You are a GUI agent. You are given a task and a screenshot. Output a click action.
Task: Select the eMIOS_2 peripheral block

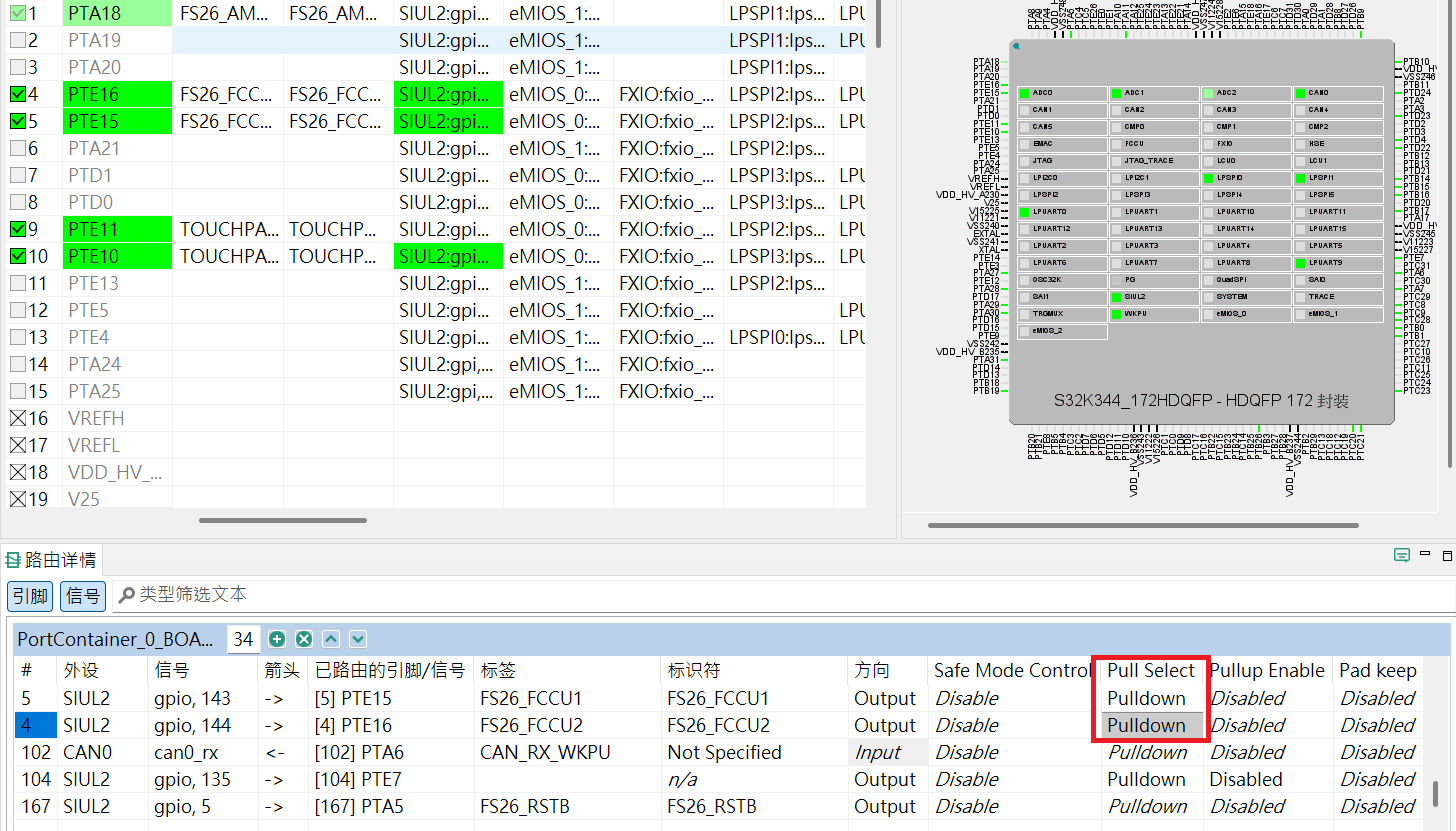pyautogui.click(x=1062, y=331)
